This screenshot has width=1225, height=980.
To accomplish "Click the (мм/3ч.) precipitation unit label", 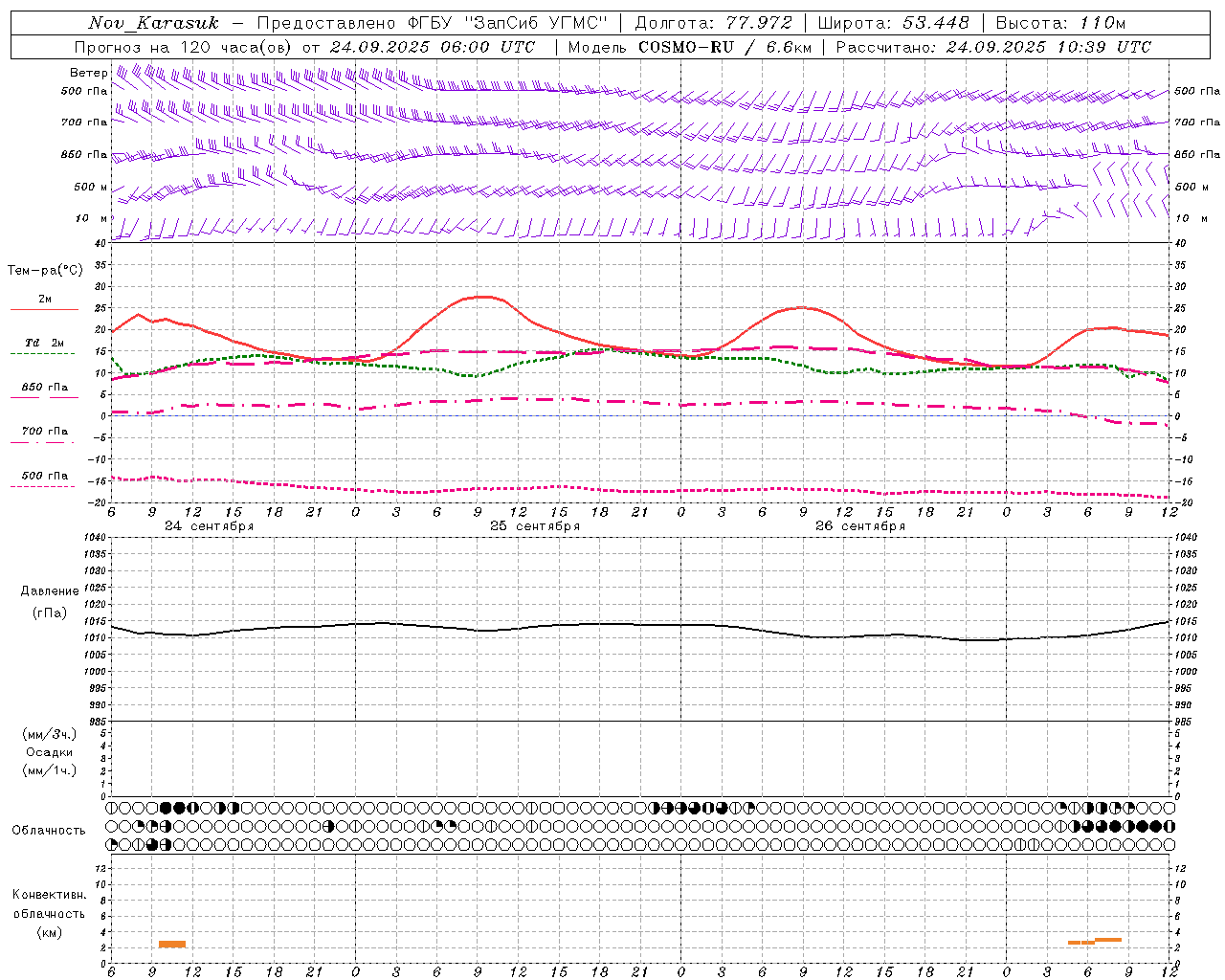I will 50,734.
